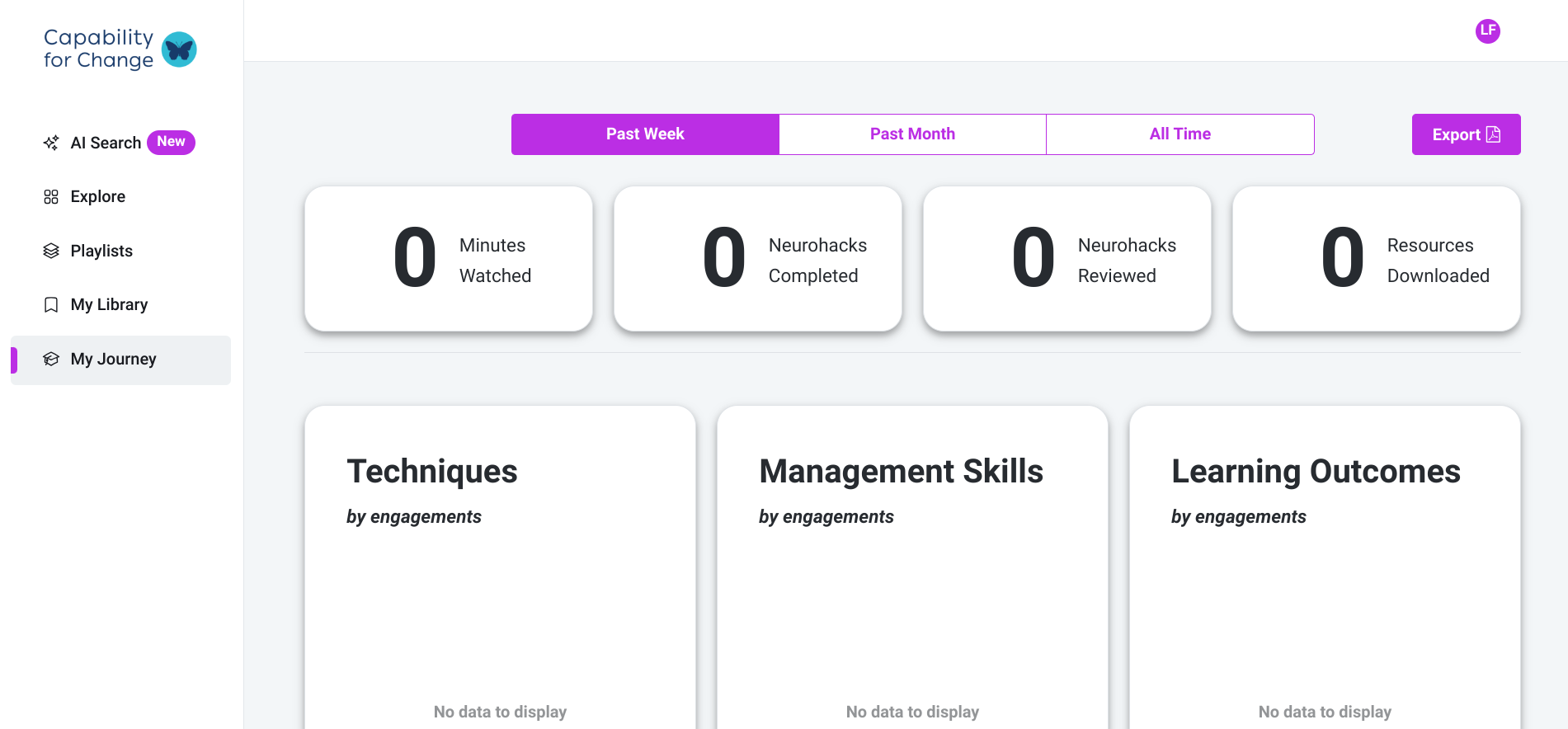Image resolution: width=1568 pixels, height=729 pixels.
Task: Click the My Journey graduation cap icon
Action: pos(51,359)
